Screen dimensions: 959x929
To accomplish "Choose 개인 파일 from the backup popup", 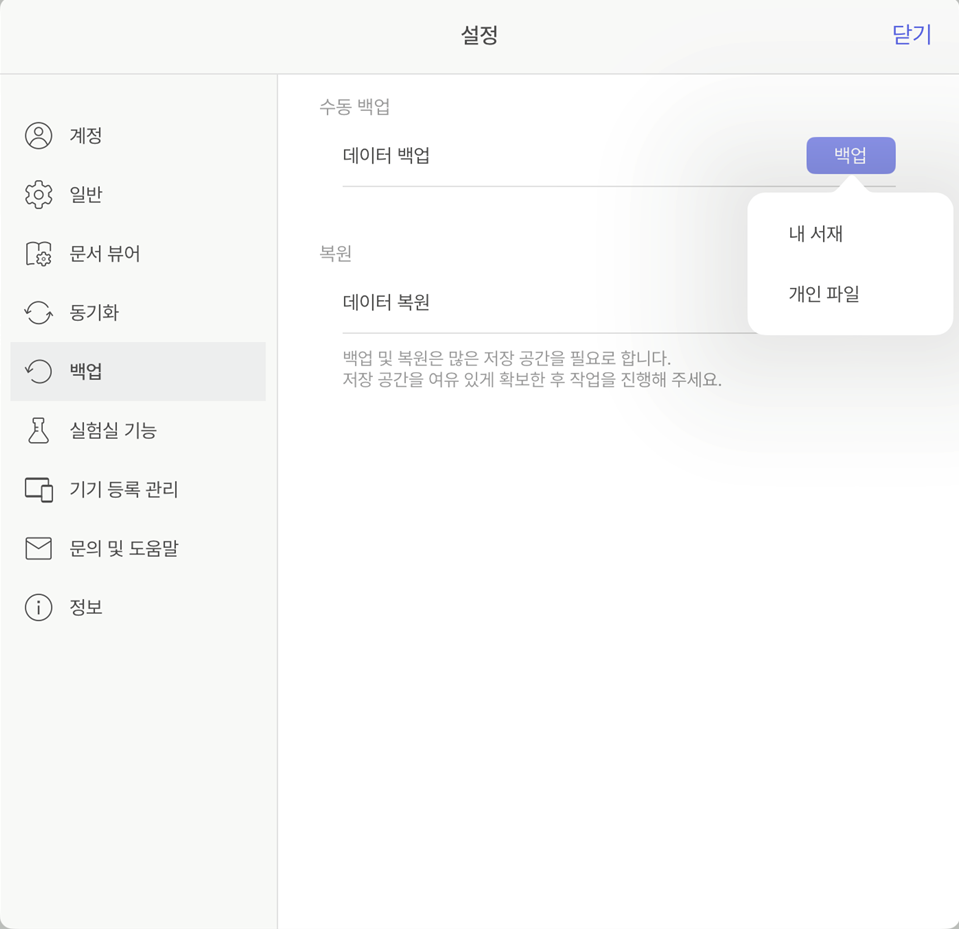I will pos(824,295).
